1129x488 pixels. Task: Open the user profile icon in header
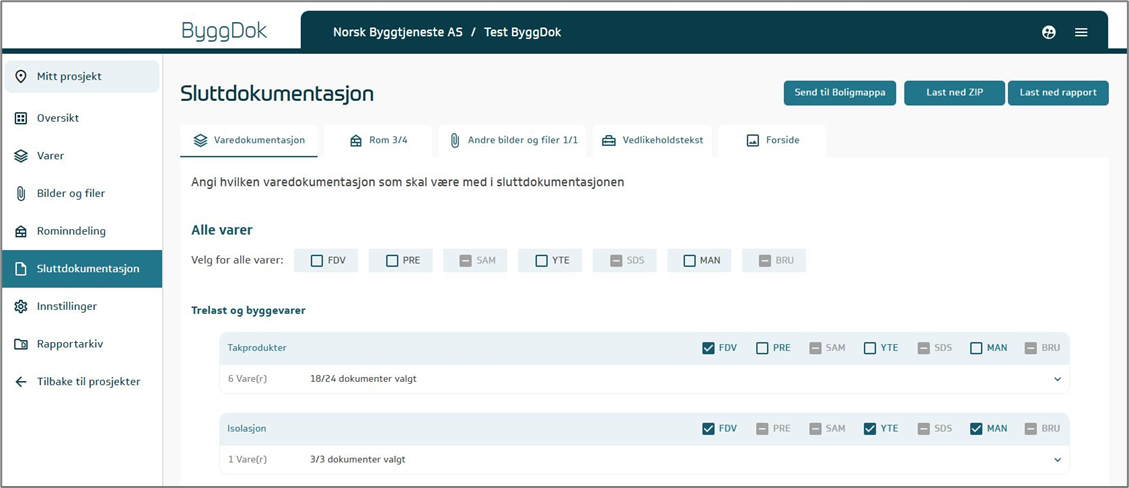coord(1048,32)
